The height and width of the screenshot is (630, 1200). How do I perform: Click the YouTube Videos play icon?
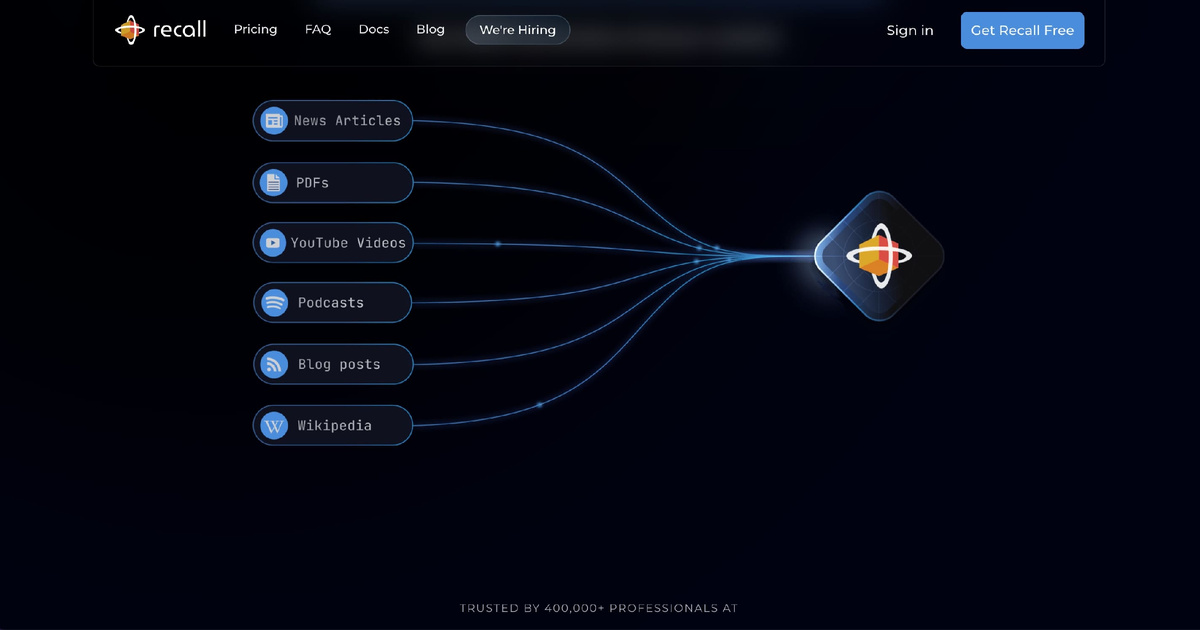tap(272, 243)
